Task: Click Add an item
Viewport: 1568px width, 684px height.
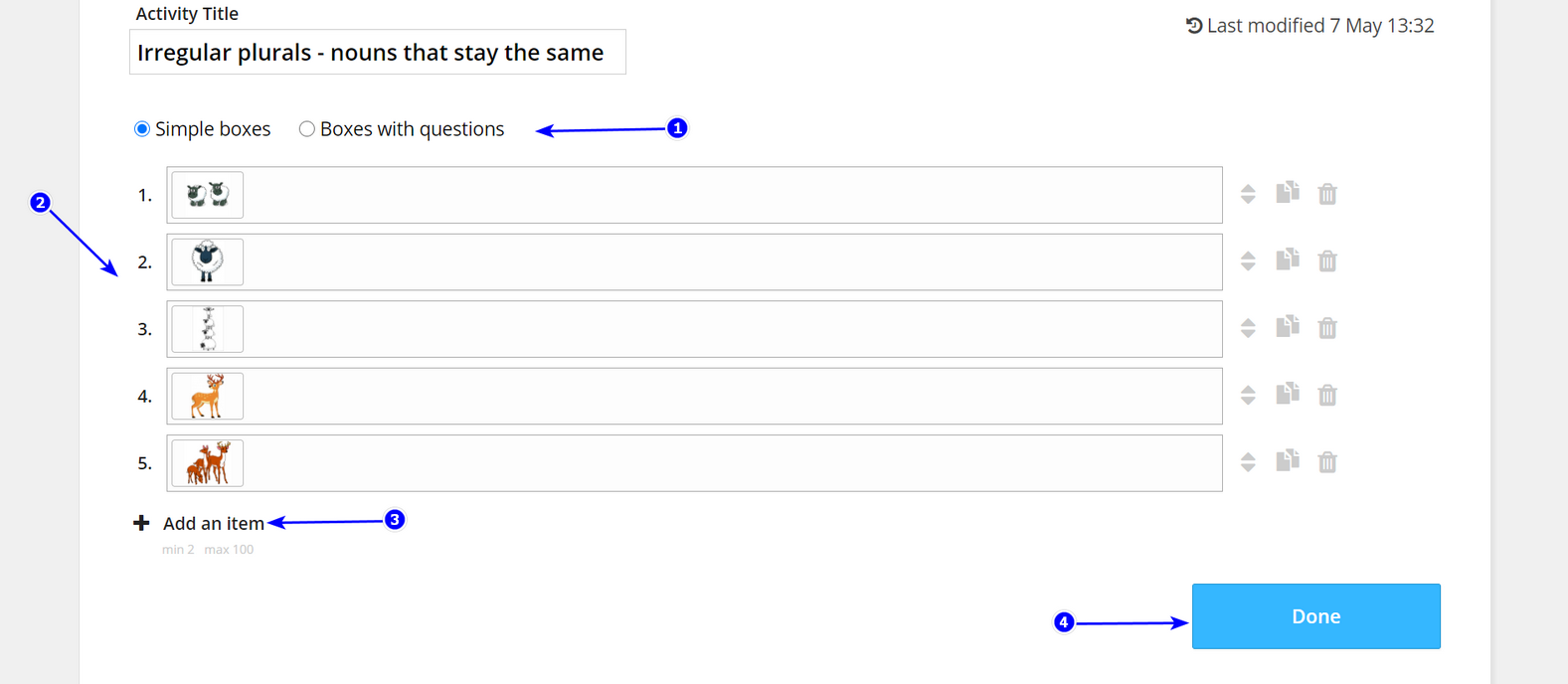Action: (213, 522)
